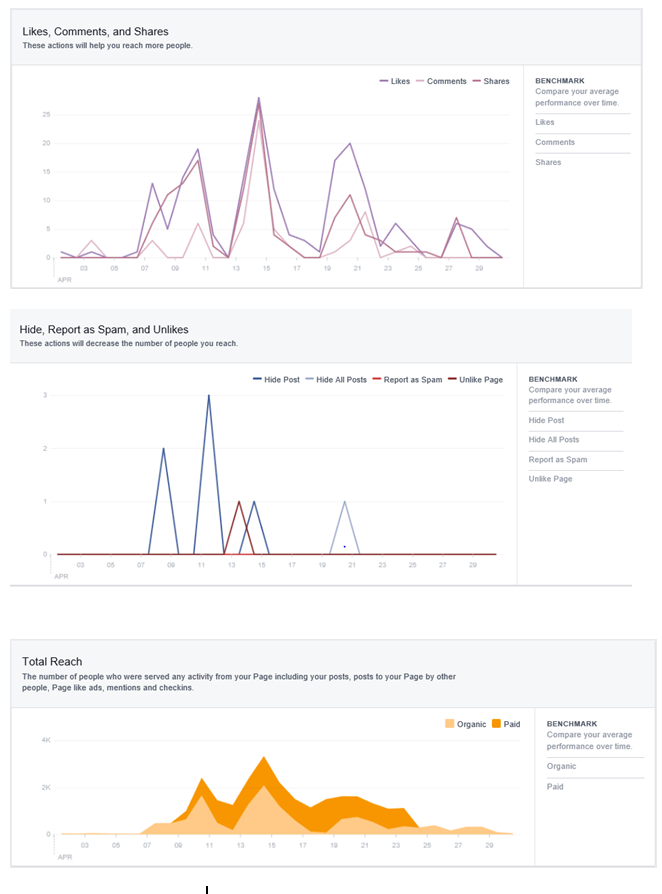Select Shares under the Benchmark panel
The width and height of the screenshot is (662, 894).
coord(548,162)
